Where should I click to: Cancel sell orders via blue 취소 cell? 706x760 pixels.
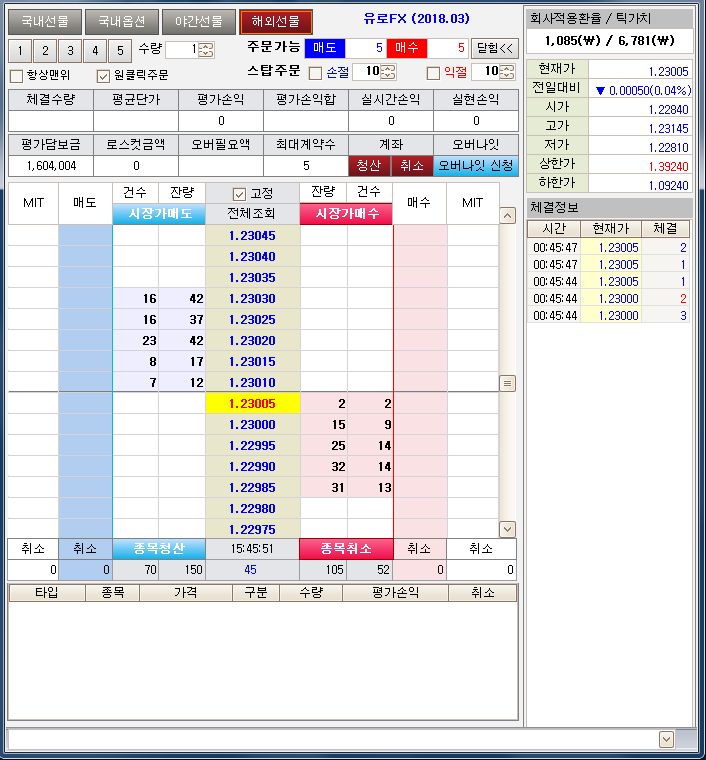tap(85, 549)
